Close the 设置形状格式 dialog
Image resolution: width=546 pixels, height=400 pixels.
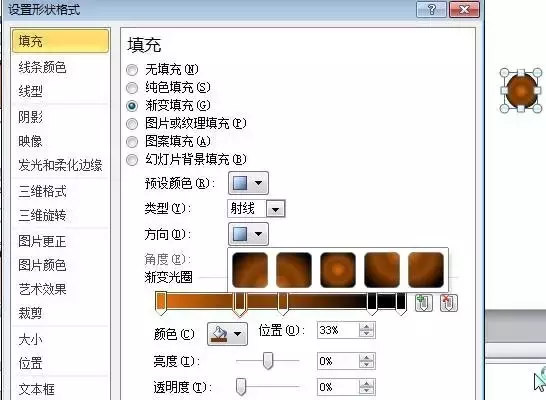coord(464,9)
